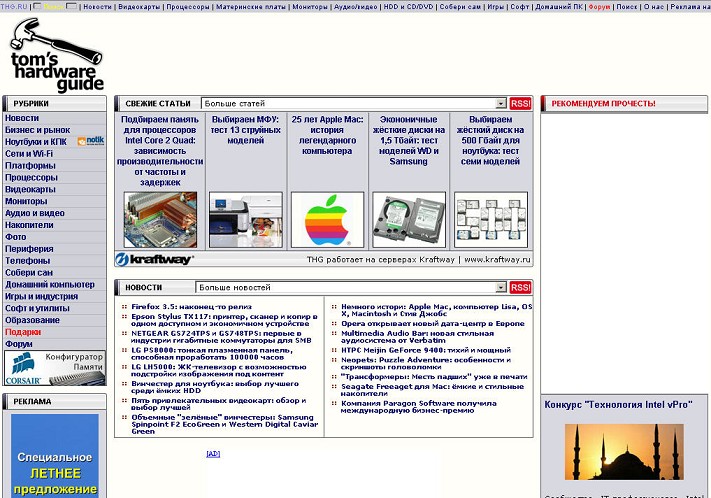Open the inkjet MFP printer thumbnail
The image size is (711, 498).
[246, 220]
